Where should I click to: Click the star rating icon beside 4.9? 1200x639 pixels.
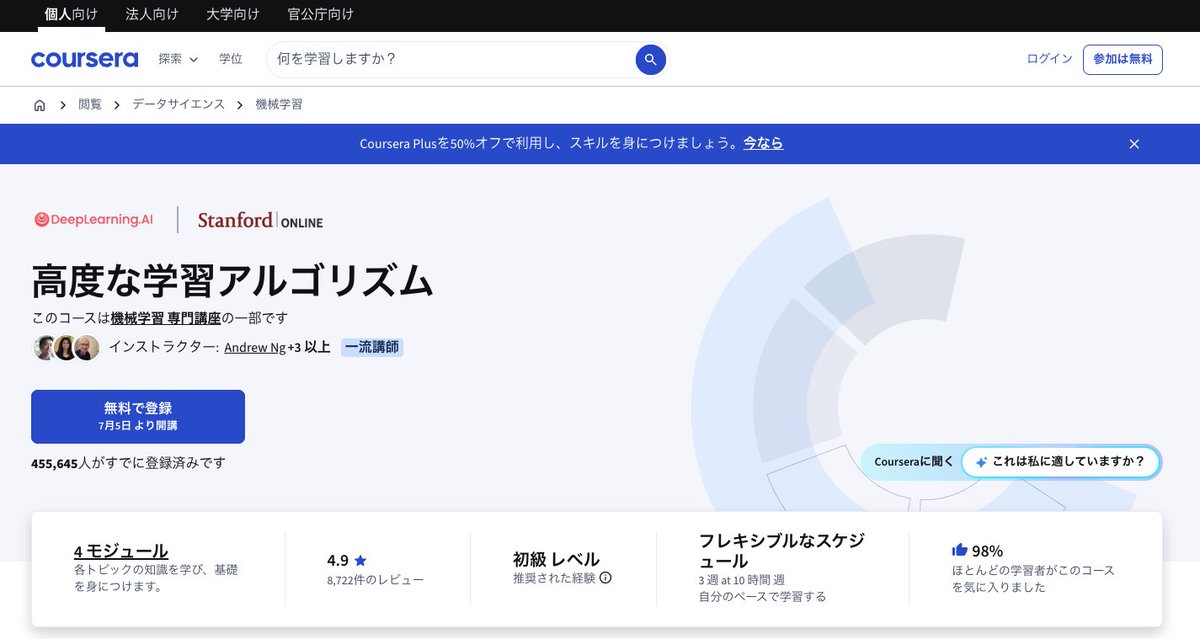[360, 560]
